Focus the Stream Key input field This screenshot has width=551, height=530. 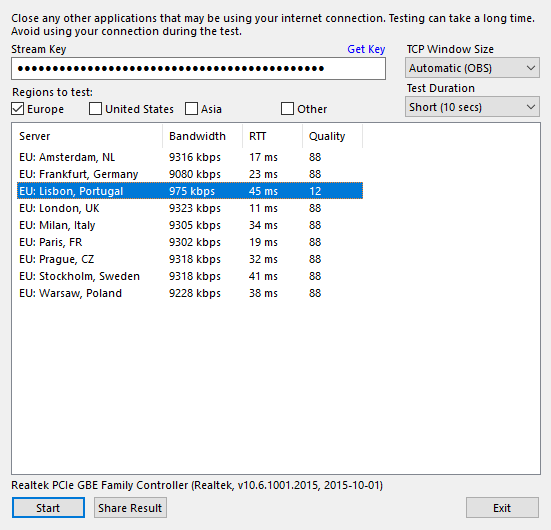click(198, 69)
